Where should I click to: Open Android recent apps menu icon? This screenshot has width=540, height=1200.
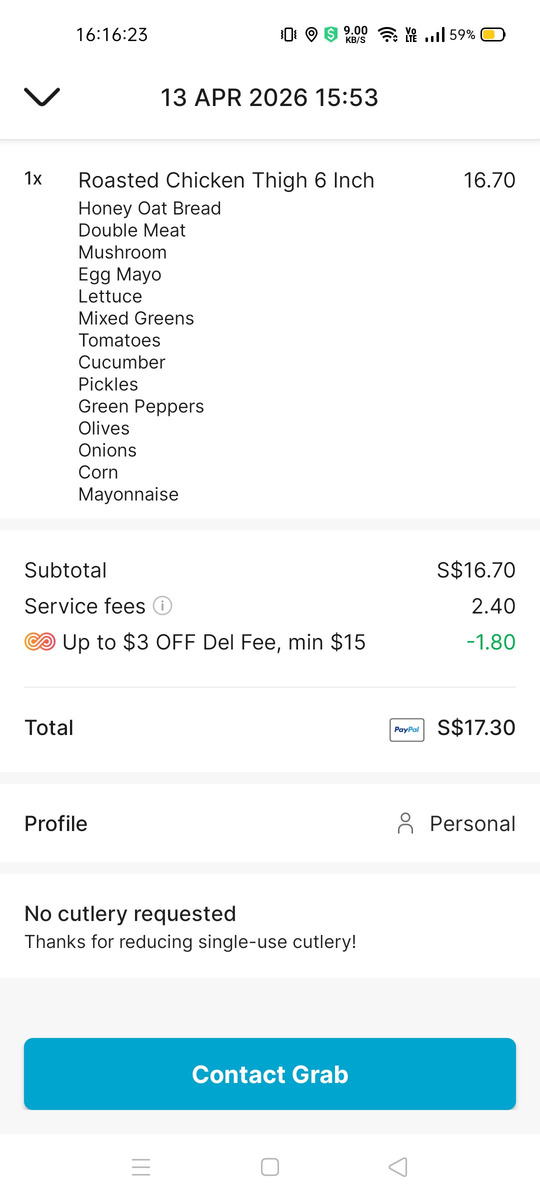coord(141,1166)
